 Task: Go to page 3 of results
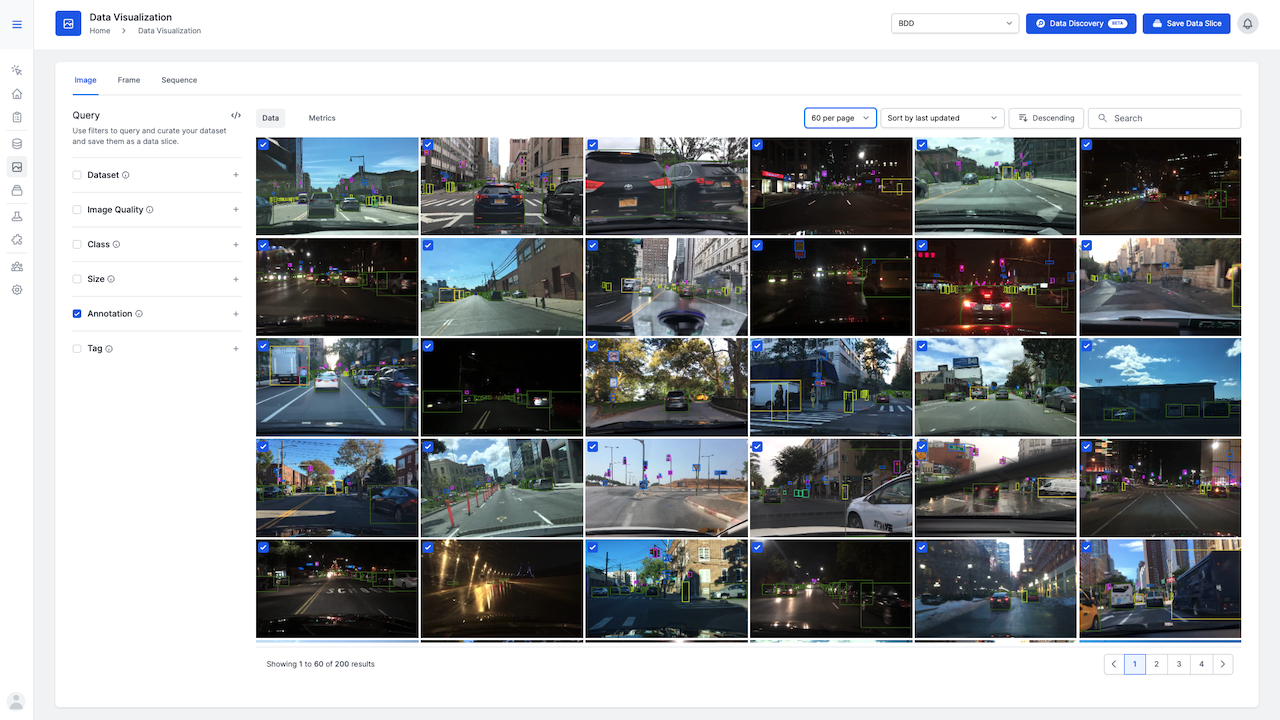1179,664
